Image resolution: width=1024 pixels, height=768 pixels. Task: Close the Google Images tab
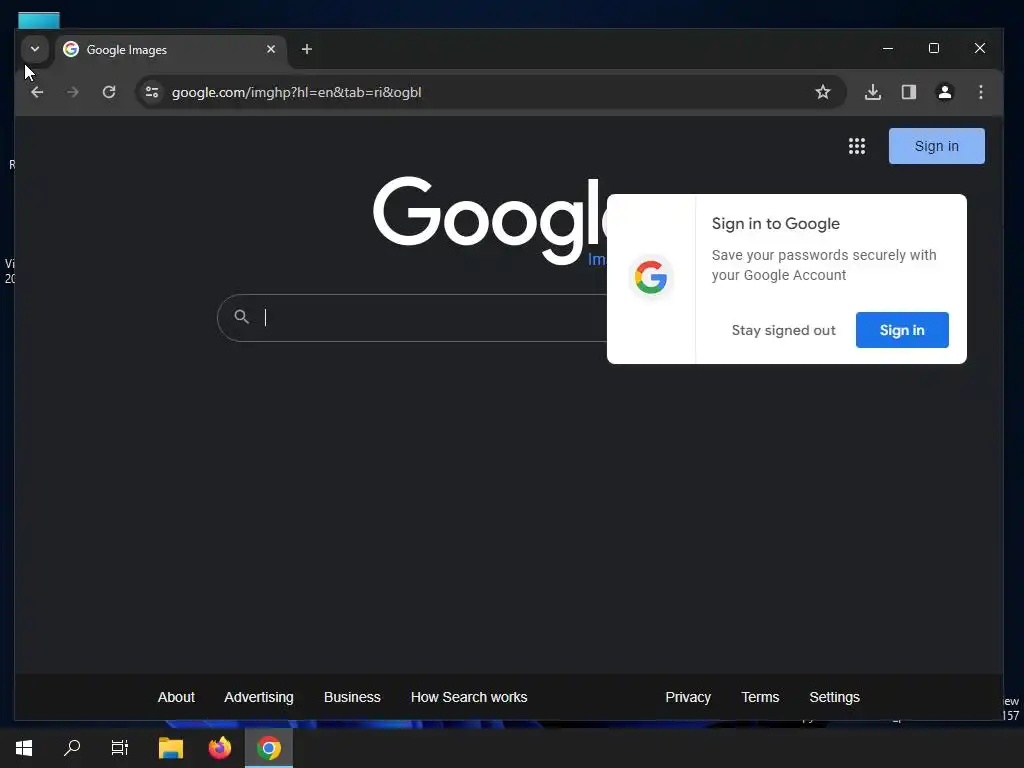[x=271, y=49]
